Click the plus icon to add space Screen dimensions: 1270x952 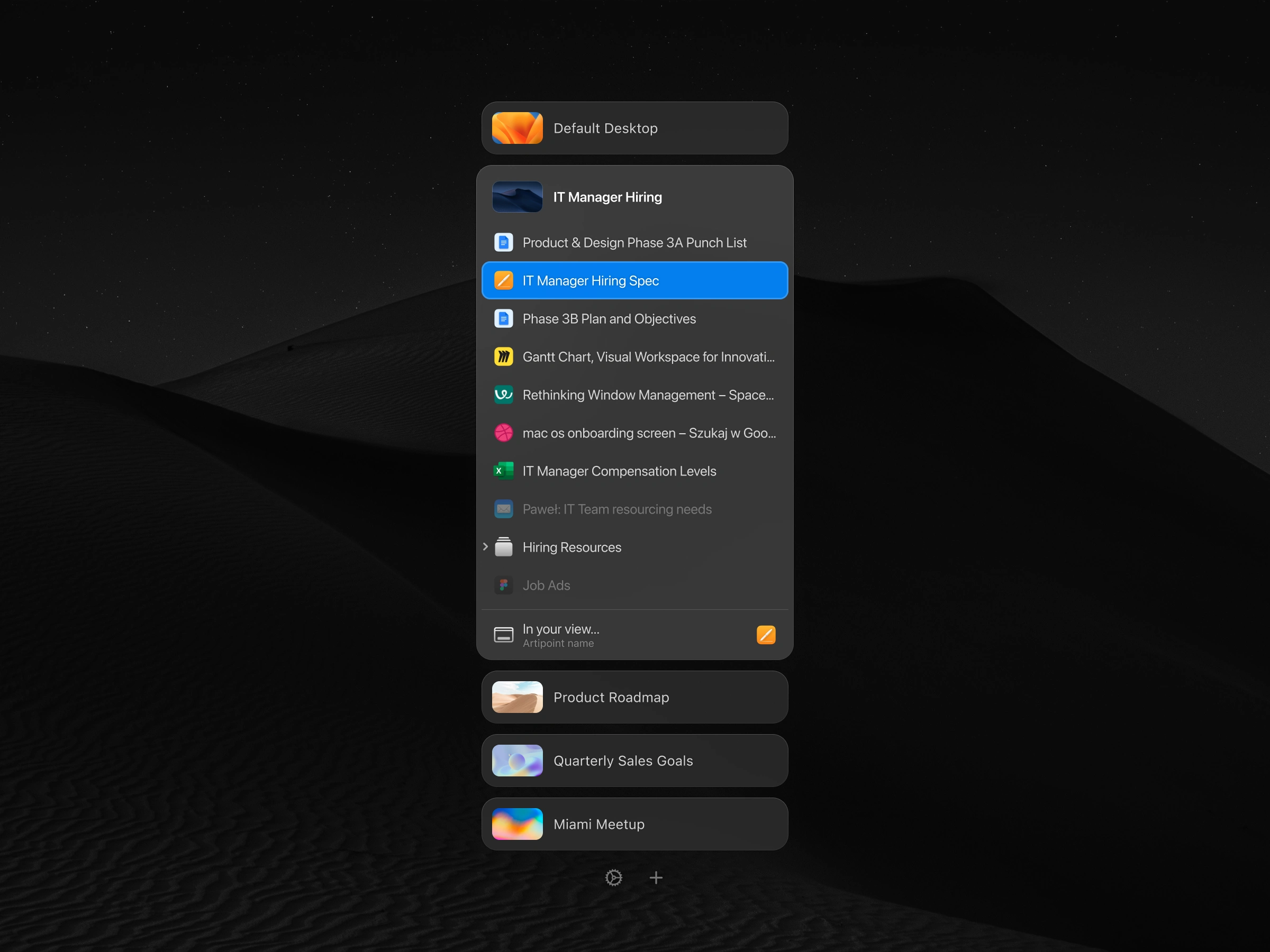(656, 877)
